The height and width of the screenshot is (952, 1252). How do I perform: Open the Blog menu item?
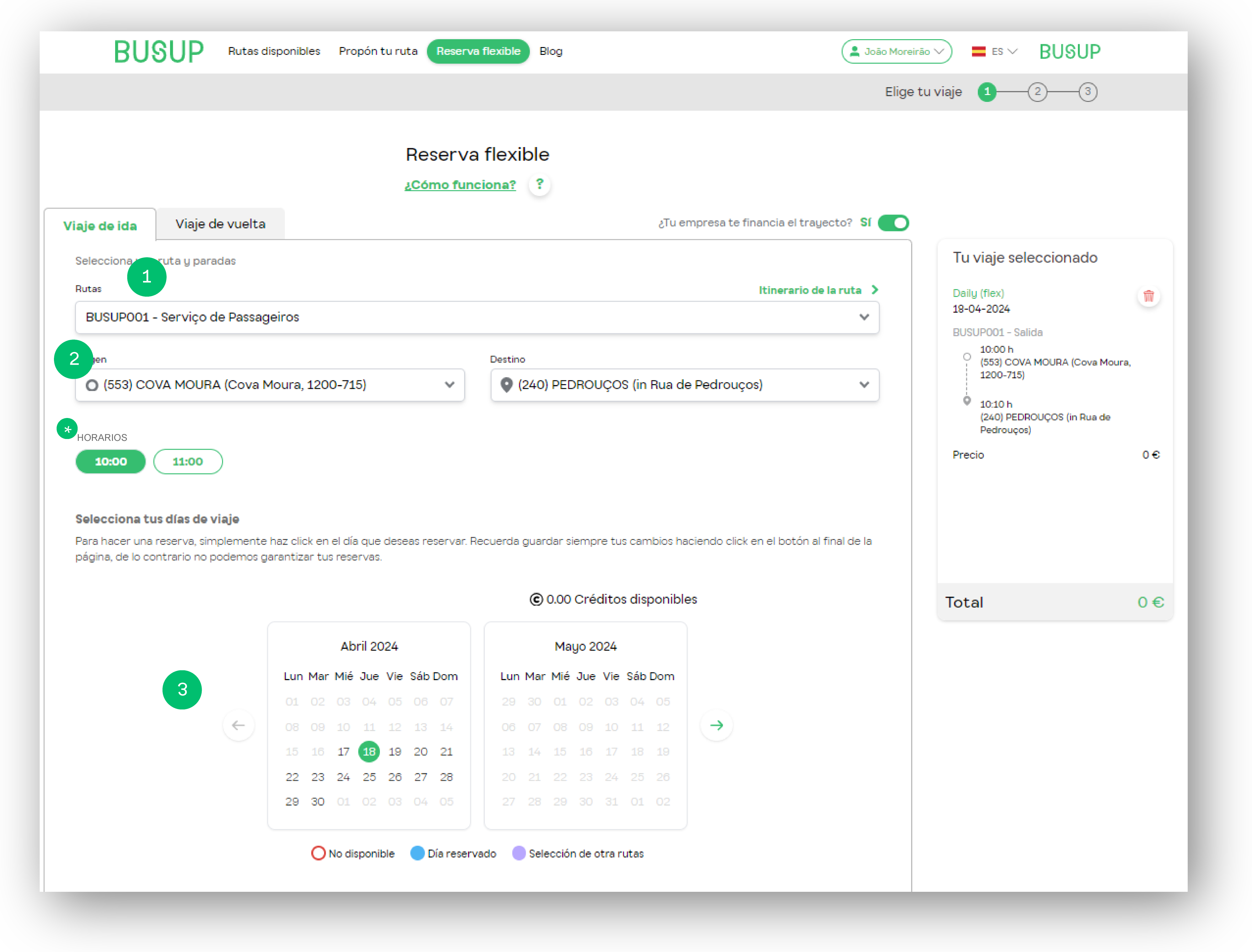(x=550, y=51)
